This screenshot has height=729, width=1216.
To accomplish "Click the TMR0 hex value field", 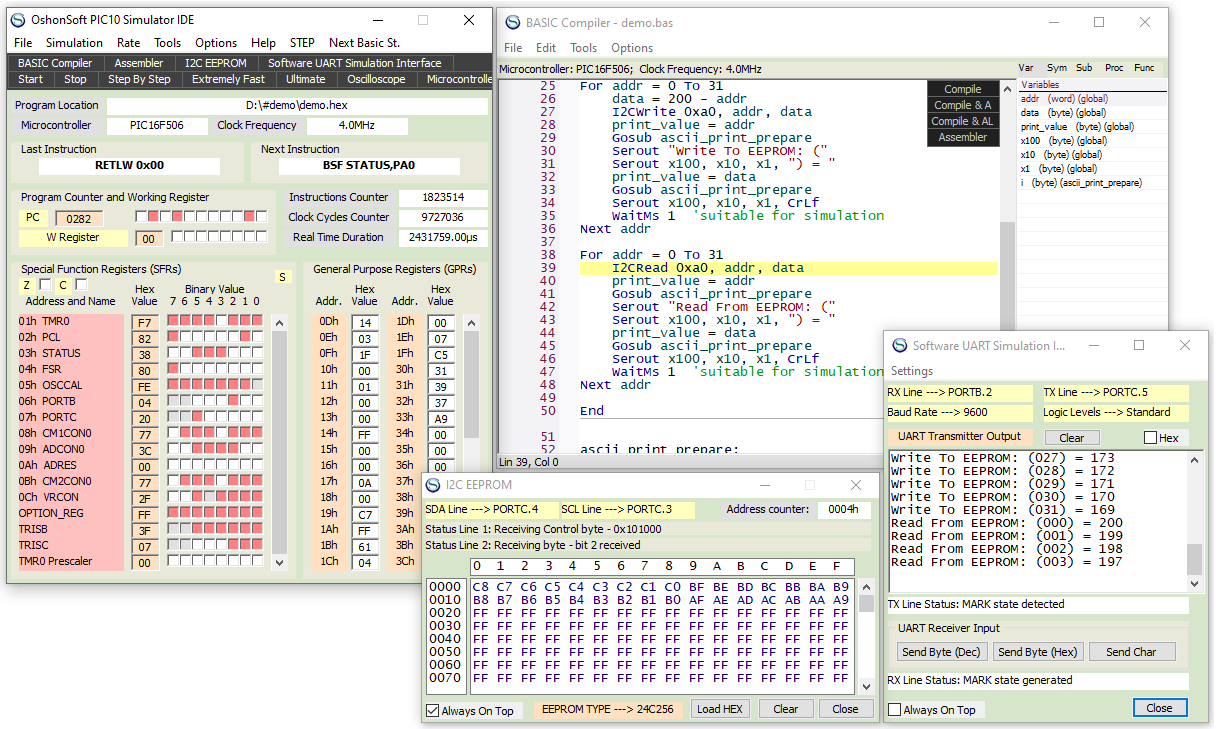I will click(x=146, y=323).
